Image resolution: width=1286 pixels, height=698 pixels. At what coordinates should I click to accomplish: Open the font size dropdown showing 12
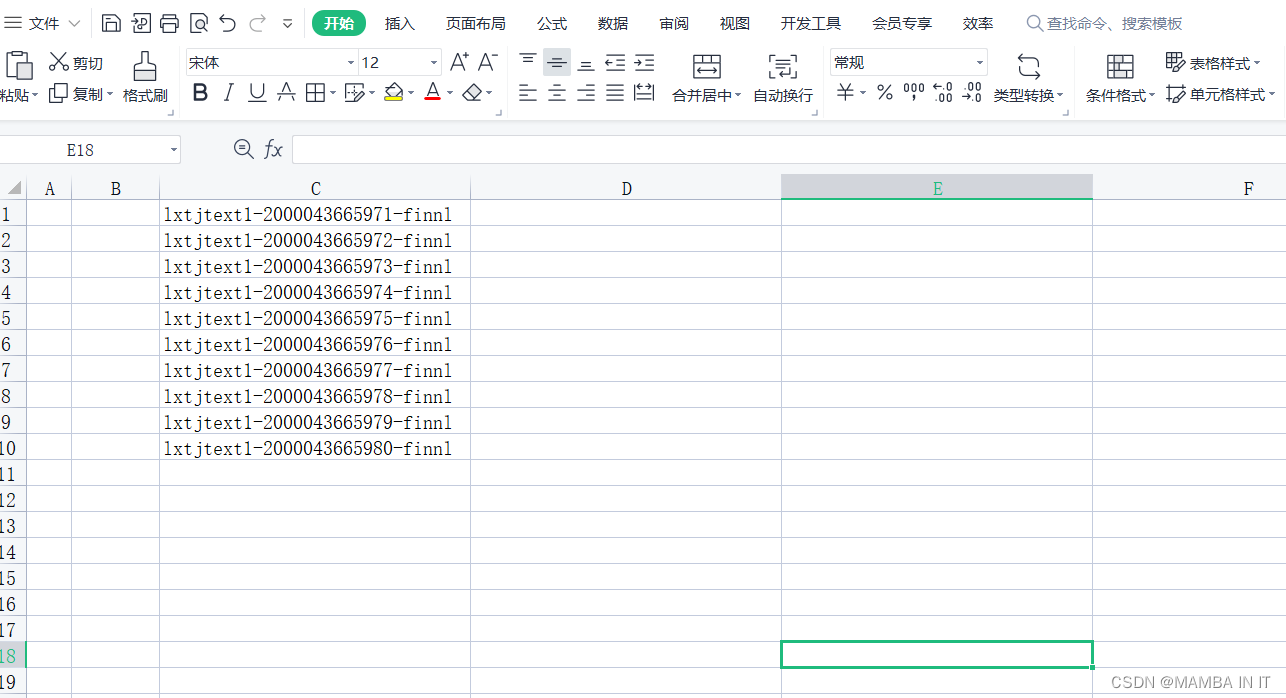click(x=433, y=63)
